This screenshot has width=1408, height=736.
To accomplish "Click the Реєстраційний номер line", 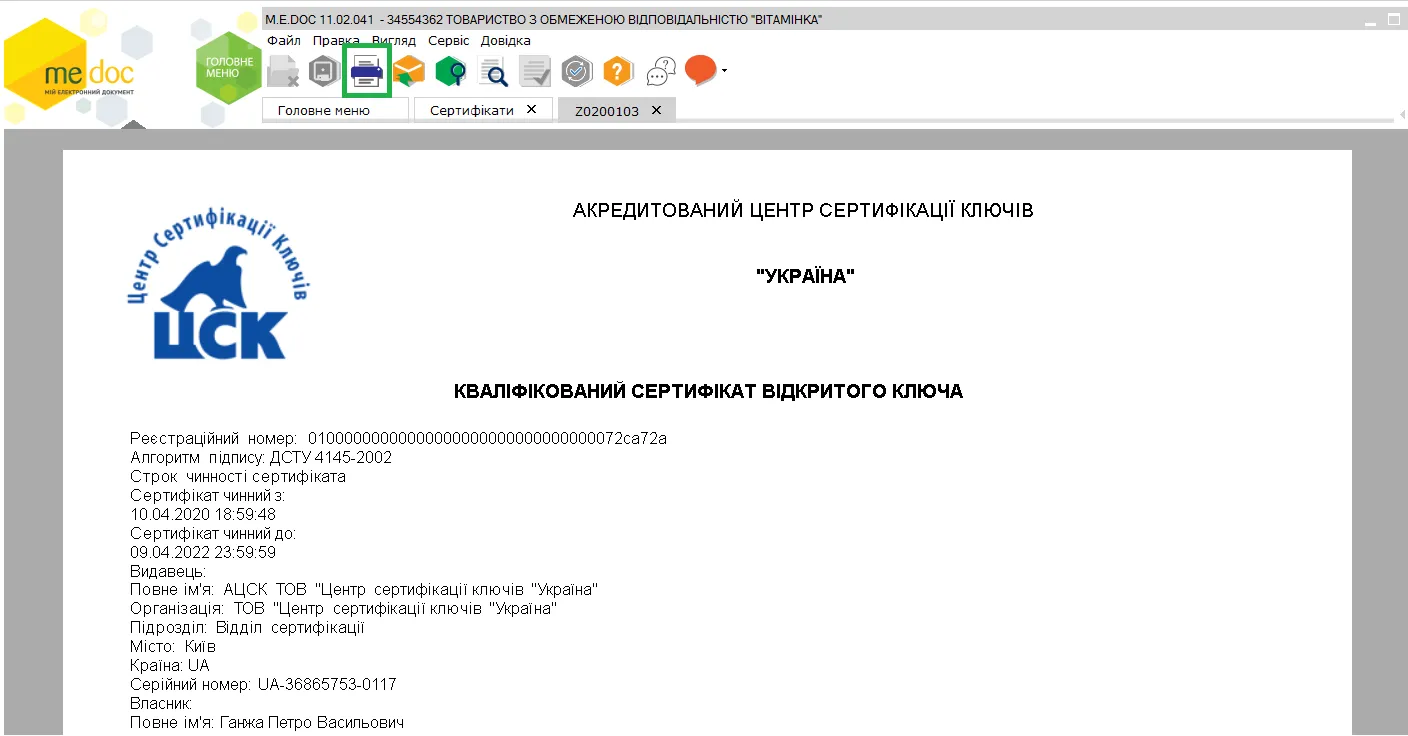I will [x=398, y=439].
